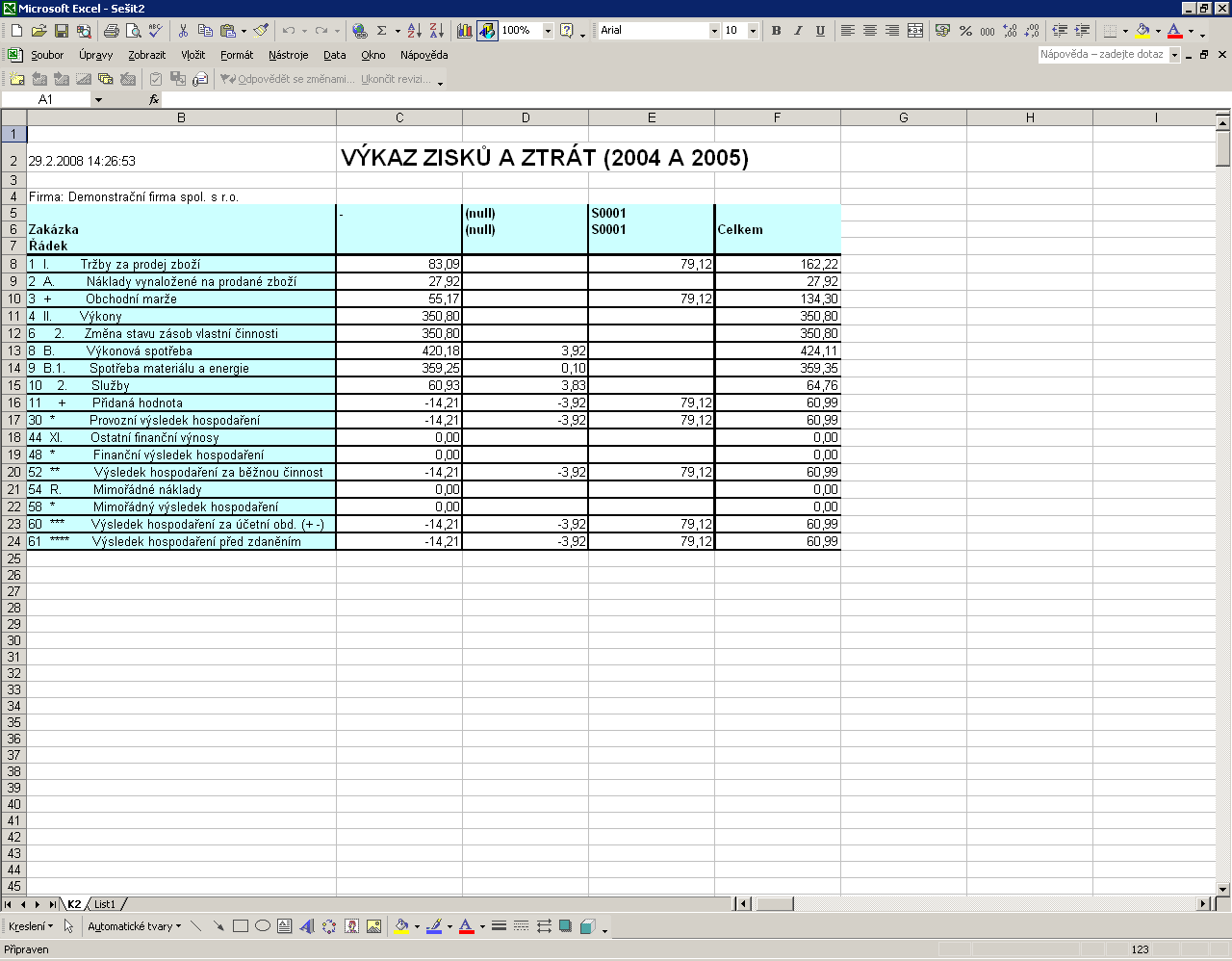Screen dimensions: 1232x961
Task: Click the help question input field
Action: point(1103,55)
